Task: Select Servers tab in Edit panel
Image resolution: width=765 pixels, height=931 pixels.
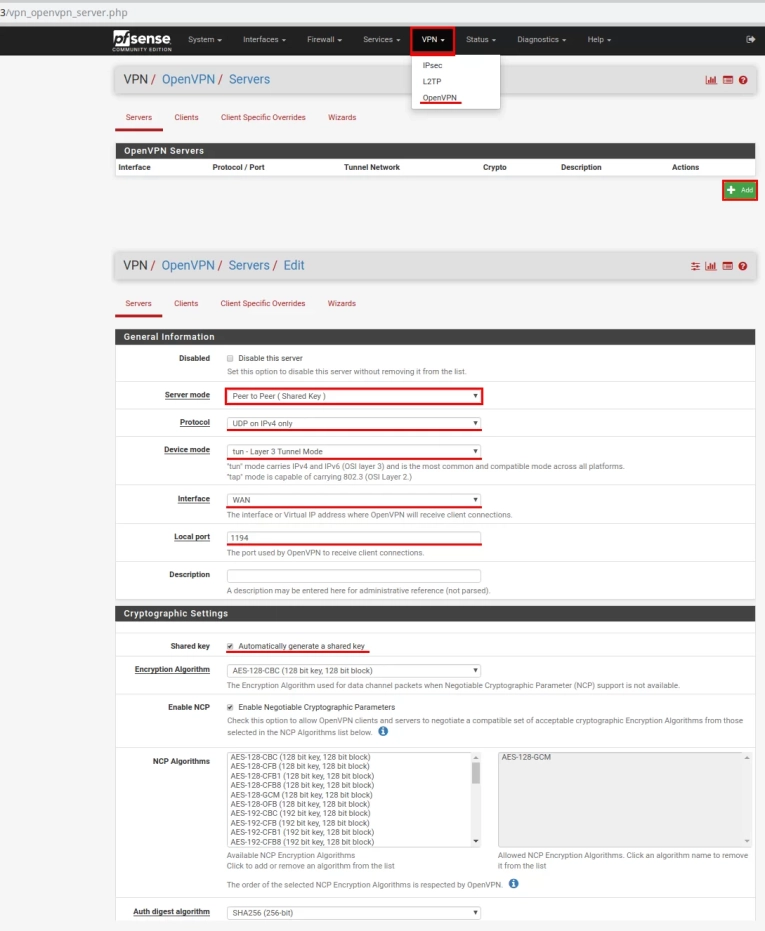Action: [138, 303]
